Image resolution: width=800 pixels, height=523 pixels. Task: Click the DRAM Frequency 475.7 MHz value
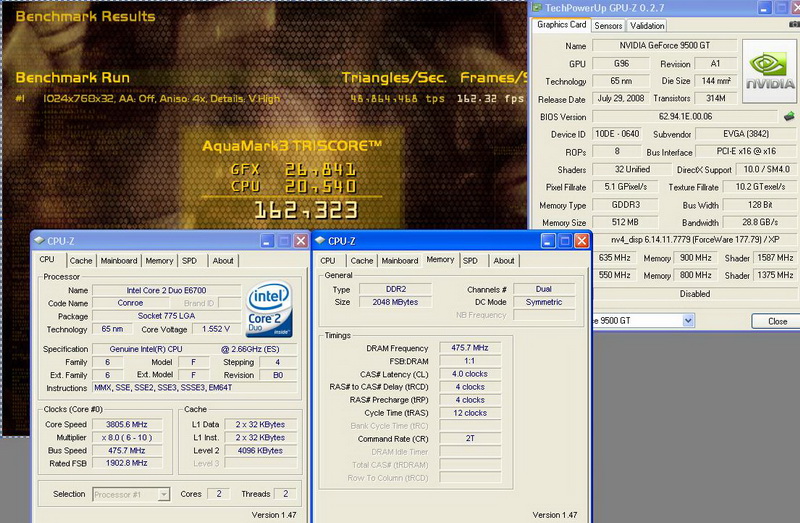(x=470, y=348)
